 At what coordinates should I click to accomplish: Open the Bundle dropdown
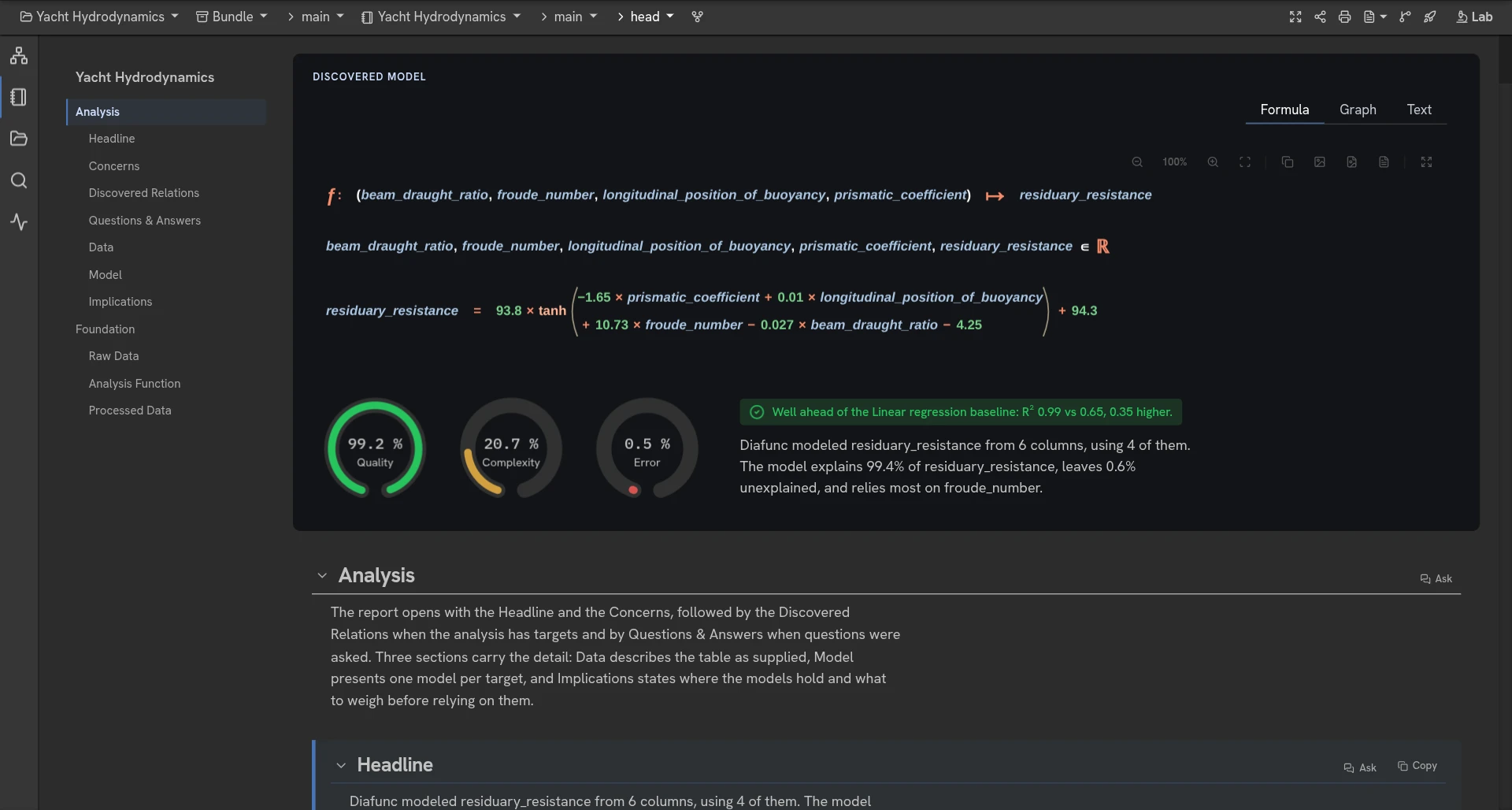[x=232, y=17]
